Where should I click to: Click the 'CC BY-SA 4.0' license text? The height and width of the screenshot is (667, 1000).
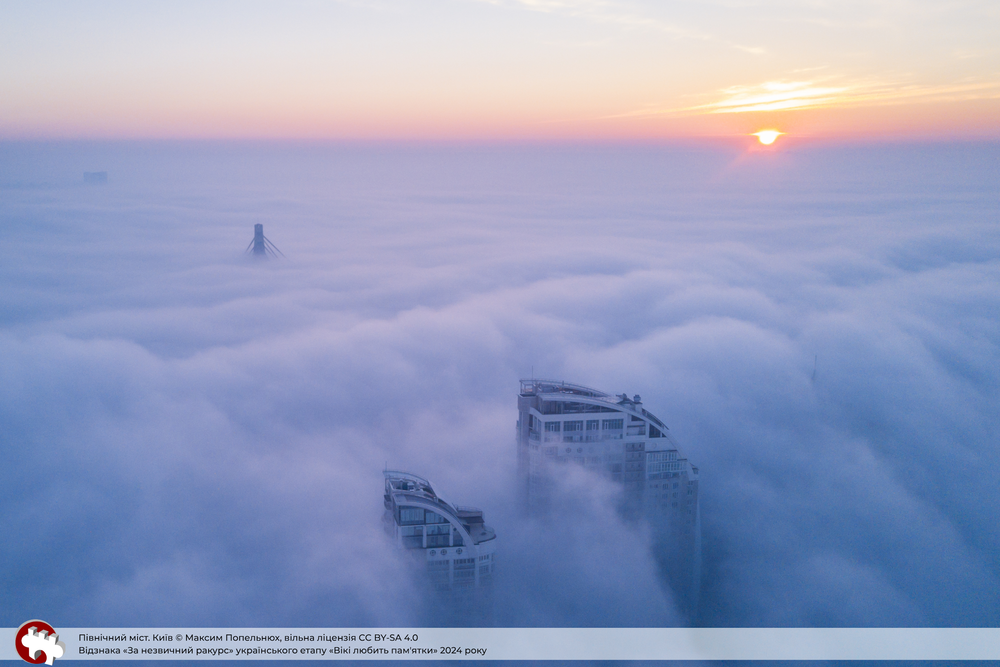point(385,637)
